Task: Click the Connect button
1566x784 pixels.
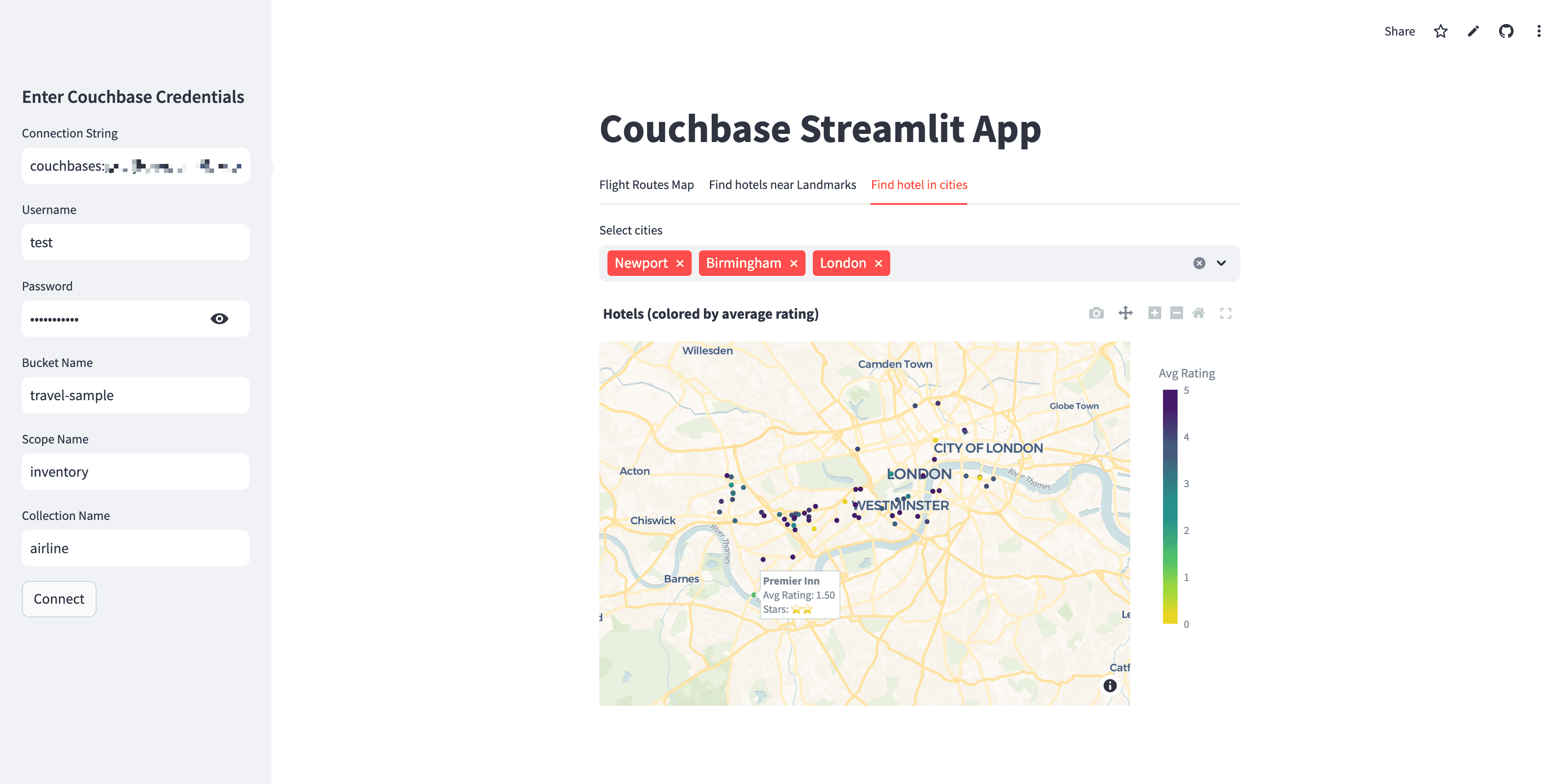Action: point(59,599)
